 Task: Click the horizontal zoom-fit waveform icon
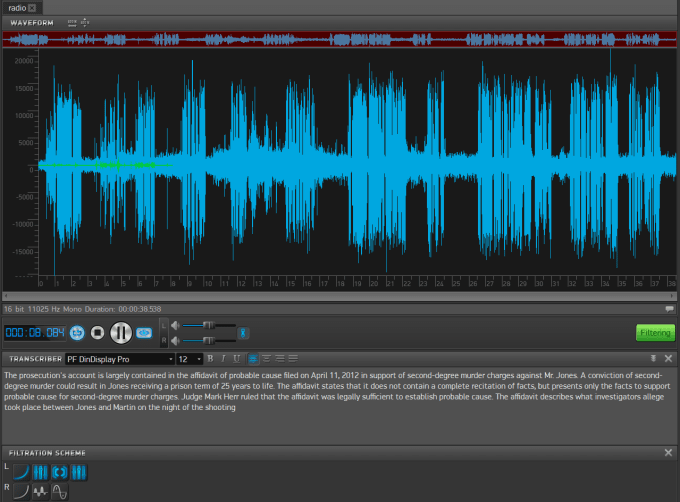pos(72,23)
